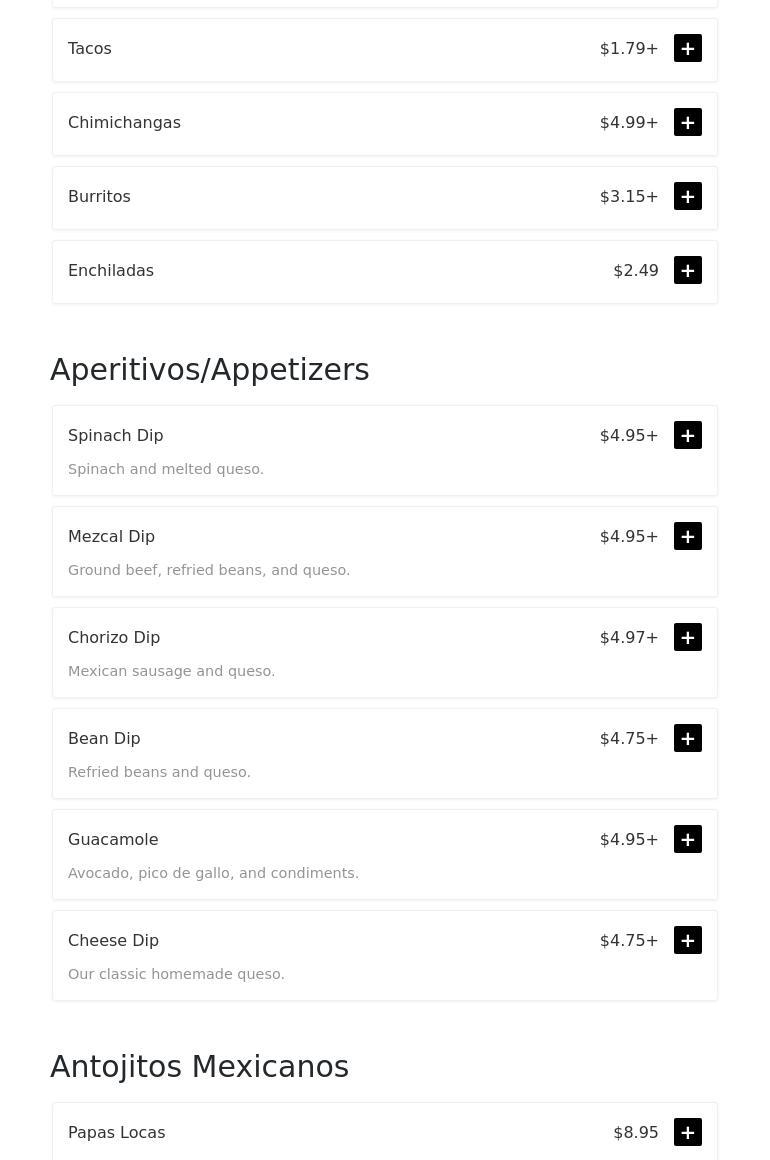Image resolution: width=770 pixels, height=1160 pixels.
Task: Click the Bean Dip plus icon
Action: (688, 739)
